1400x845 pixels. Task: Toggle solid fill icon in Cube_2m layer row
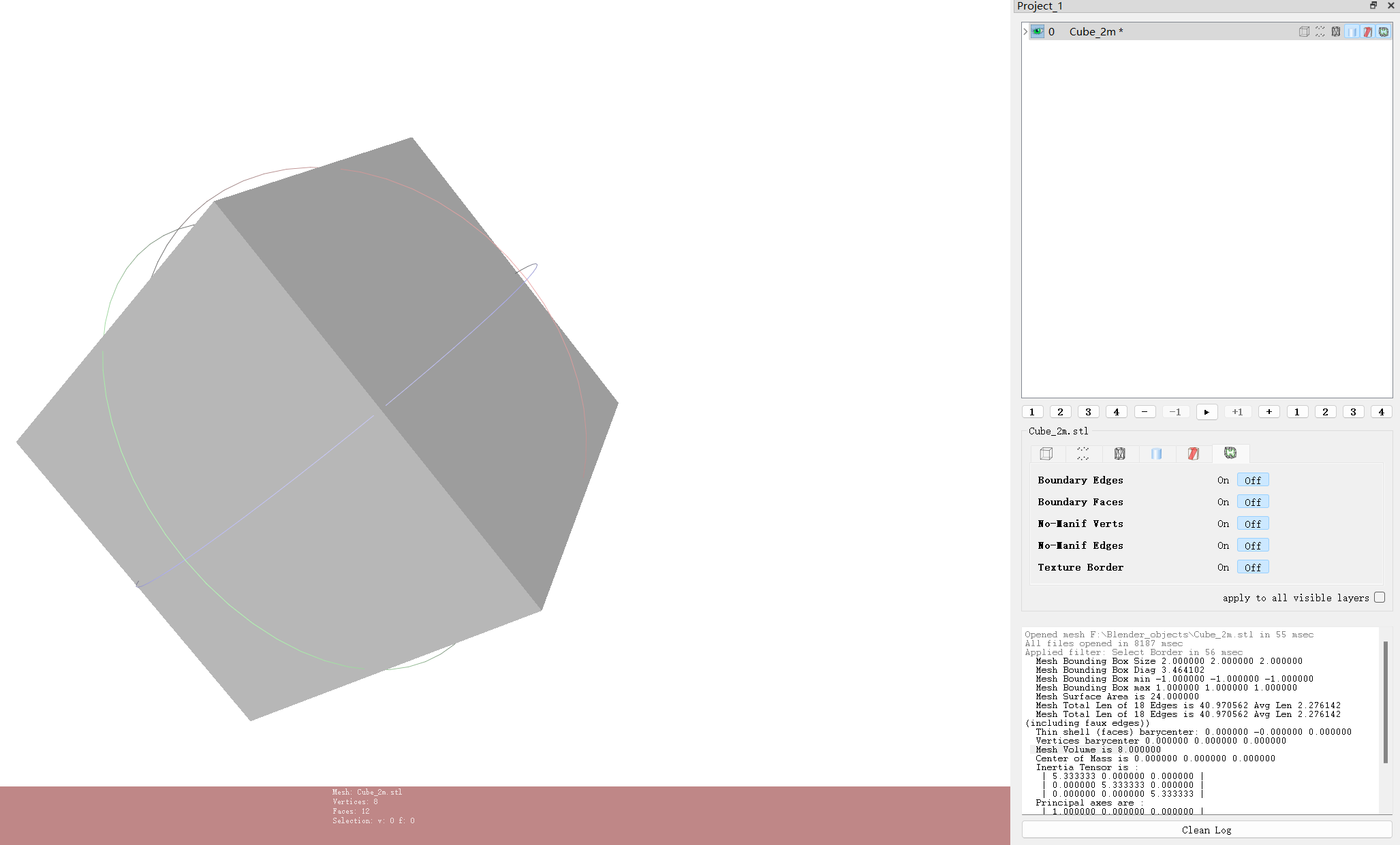tap(1352, 31)
